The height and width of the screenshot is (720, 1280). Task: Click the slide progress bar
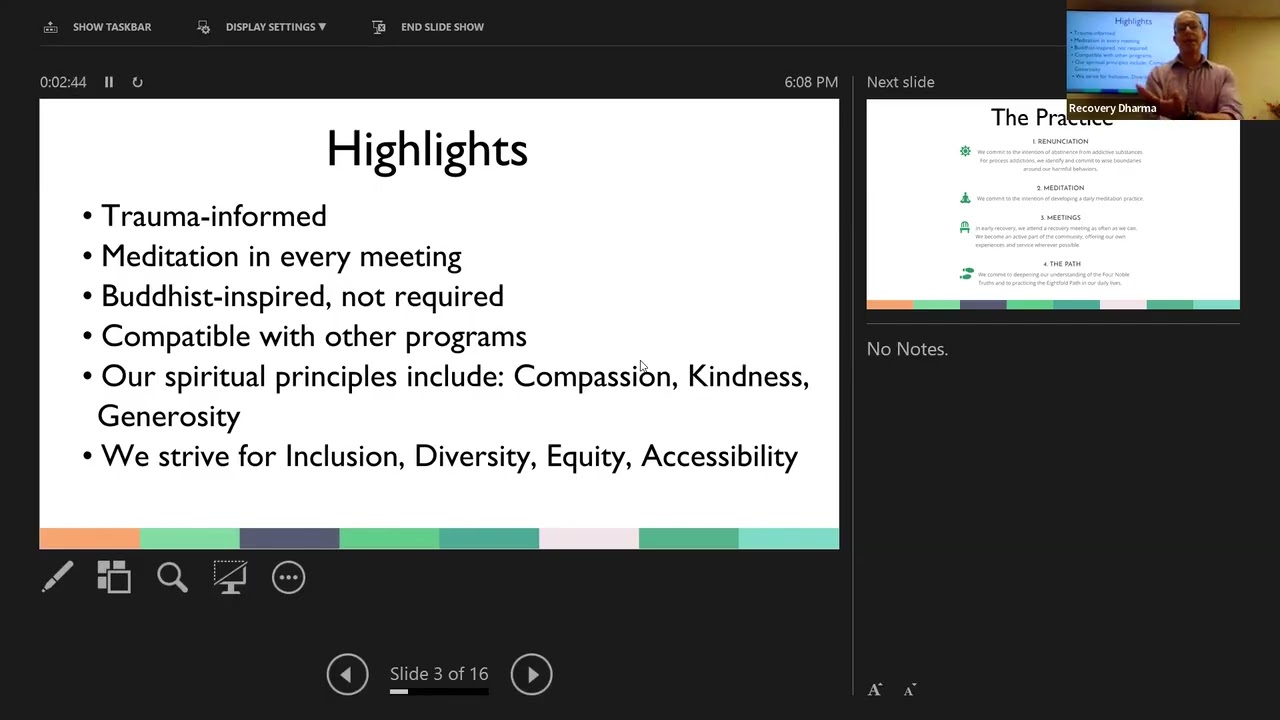[x=439, y=691]
